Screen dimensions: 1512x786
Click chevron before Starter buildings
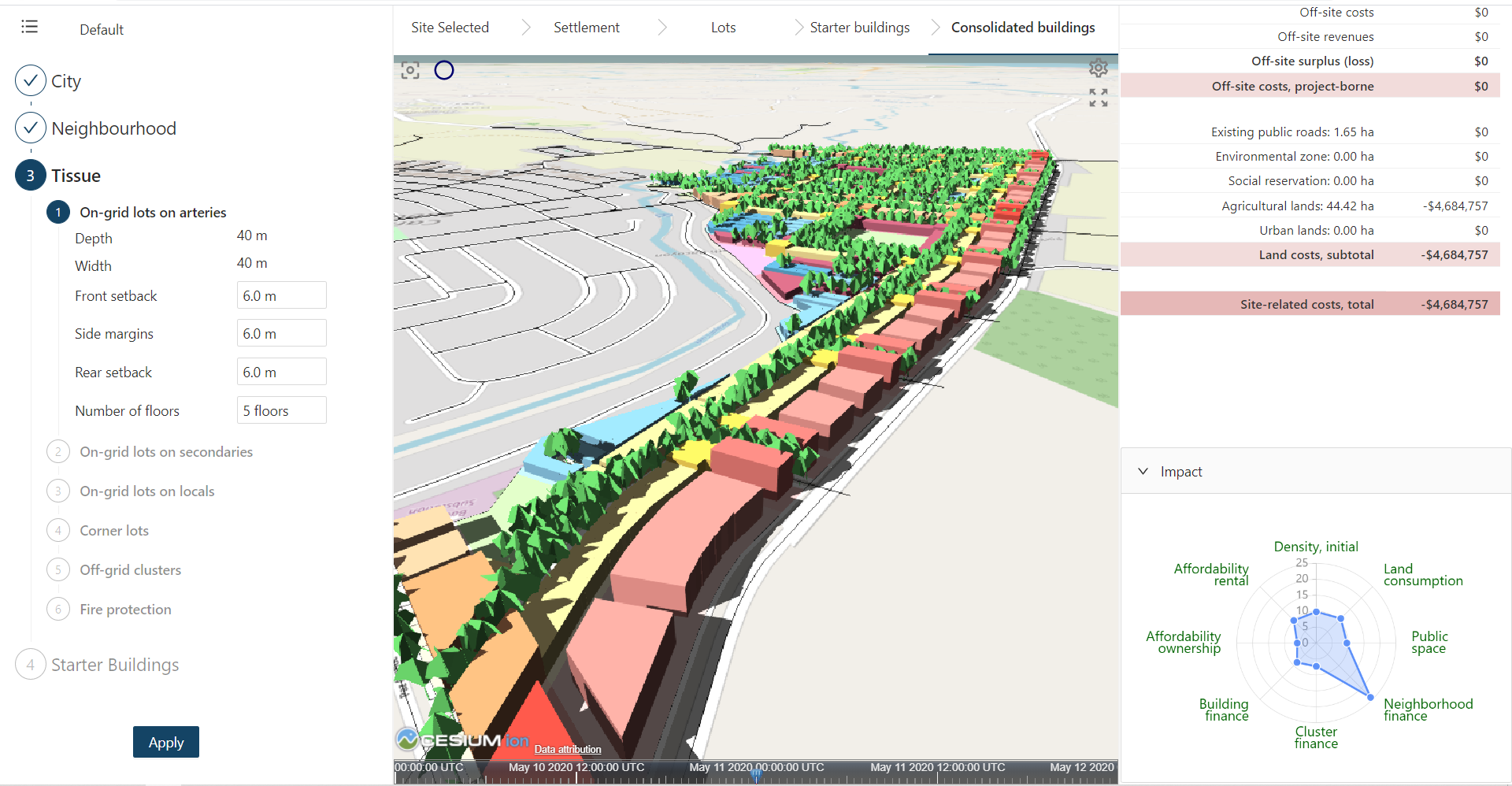tap(799, 28)
